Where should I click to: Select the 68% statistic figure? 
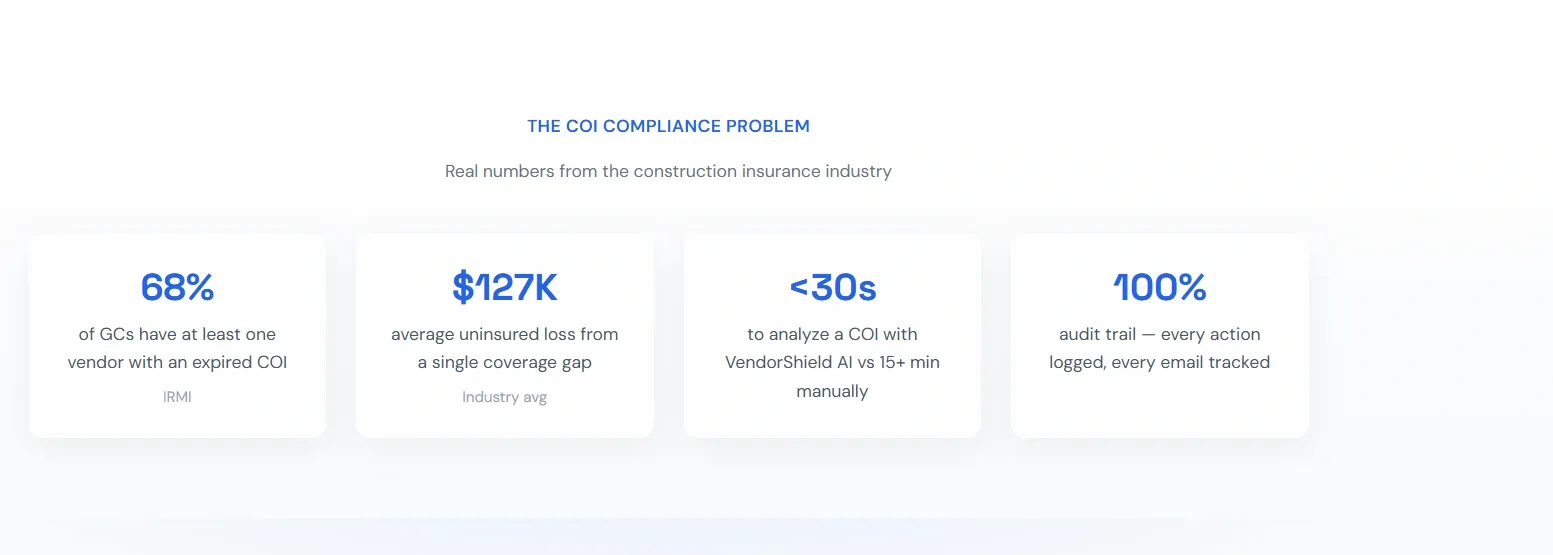pyautogui.click(x=177, y=287)
